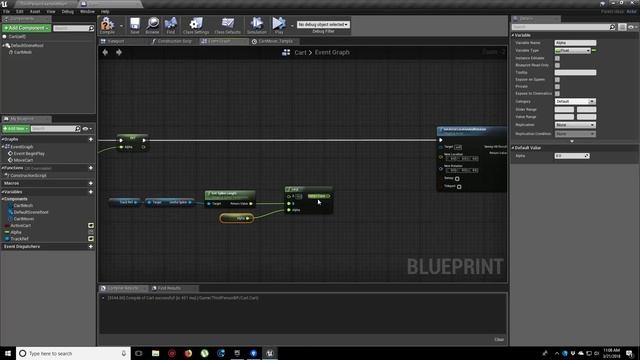Select MoveCart in the Graphs list

click(x=23, y=160)
